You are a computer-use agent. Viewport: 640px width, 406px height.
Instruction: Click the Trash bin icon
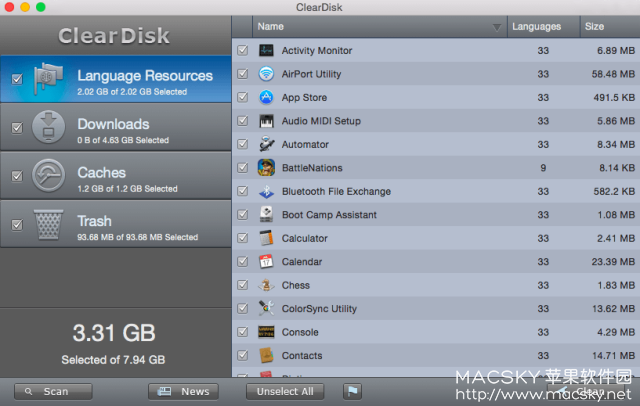coord(48,224)
